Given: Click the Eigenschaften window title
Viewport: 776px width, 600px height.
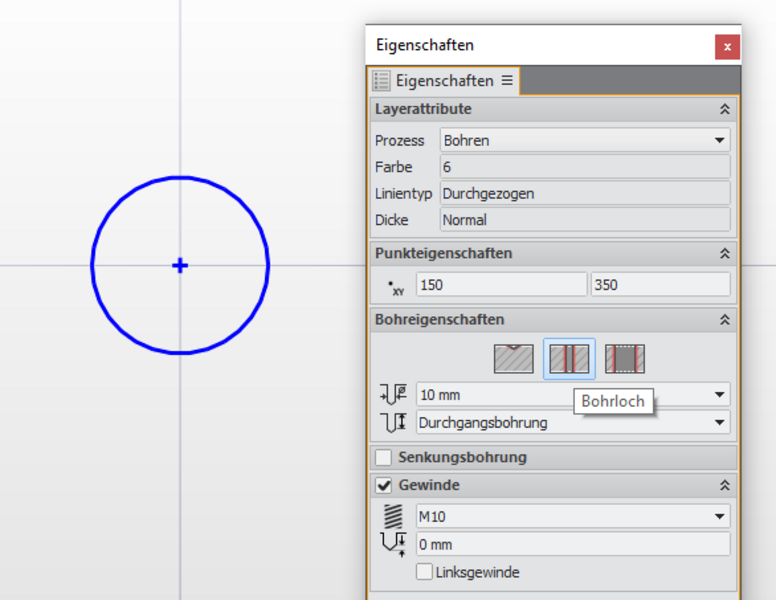Looking at the screenshot, I should [425, 45].
